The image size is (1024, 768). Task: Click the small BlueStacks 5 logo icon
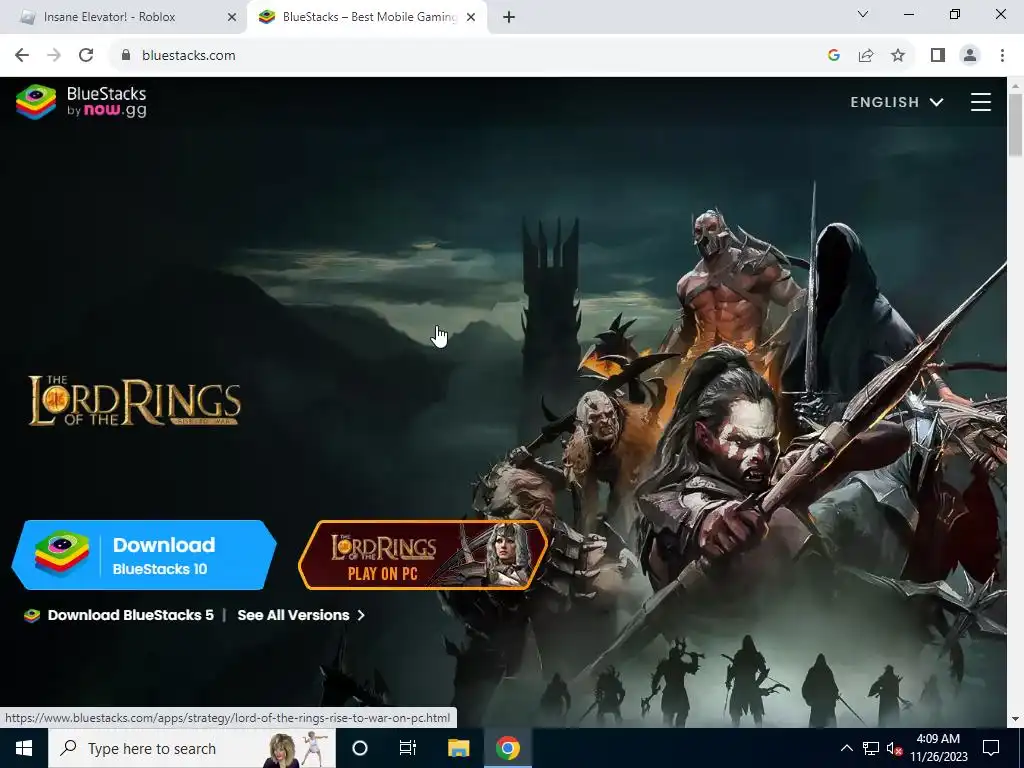coord(32,615)
